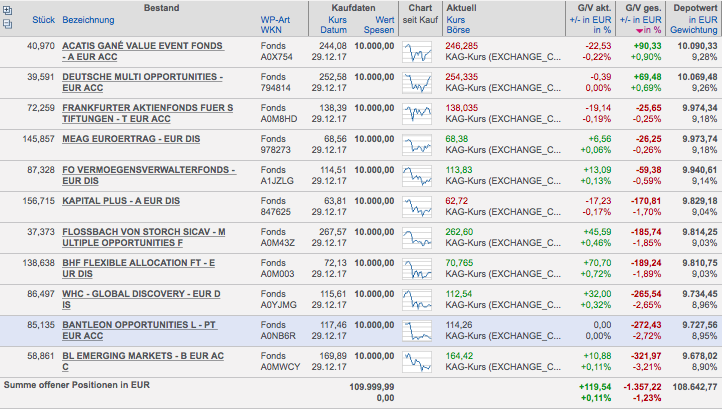Sort by Börse column header
The image size is (722, 409).
pyautogui.click(x=458, y=30)
